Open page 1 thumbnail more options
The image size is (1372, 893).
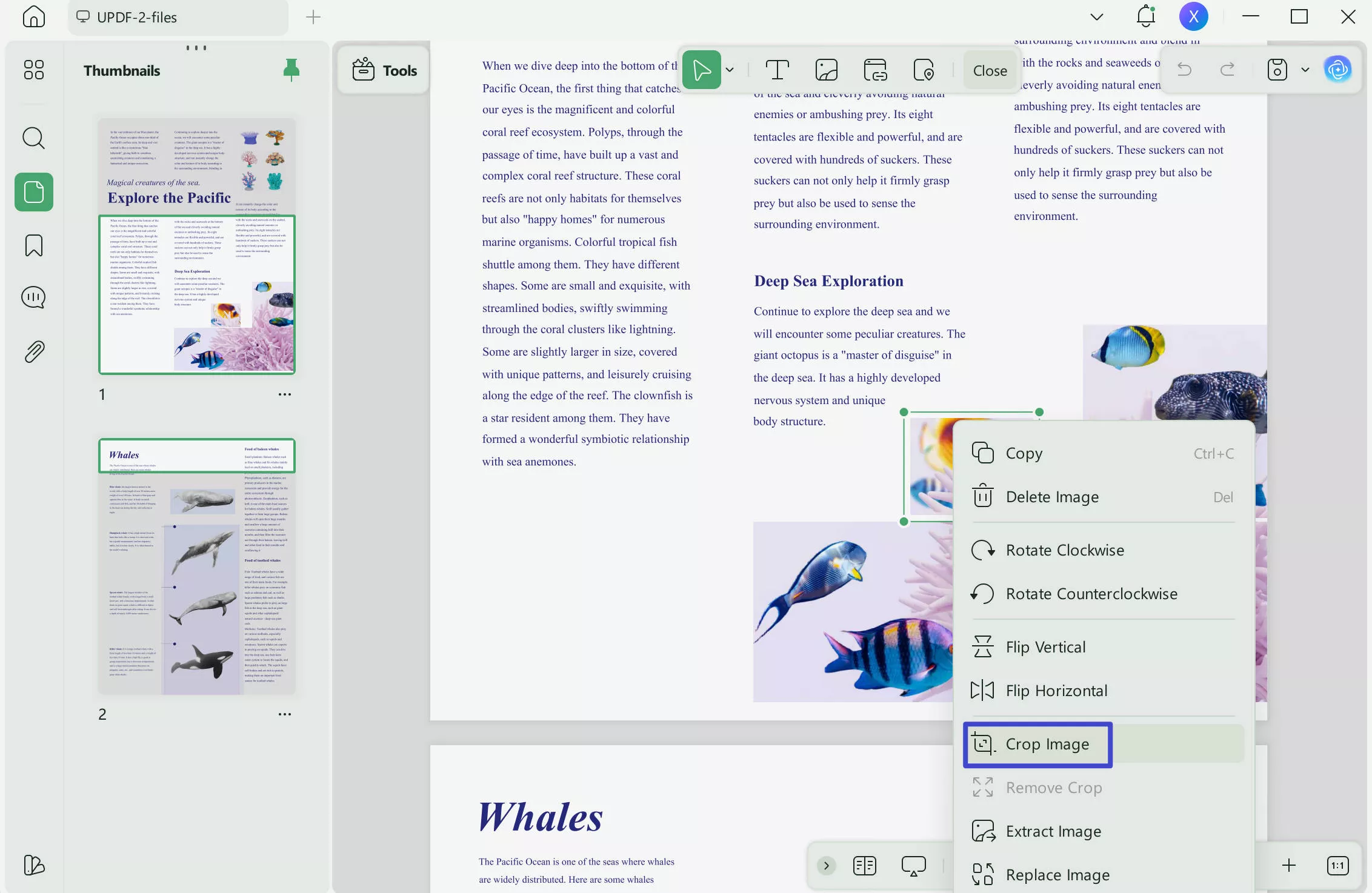(284, 394)
